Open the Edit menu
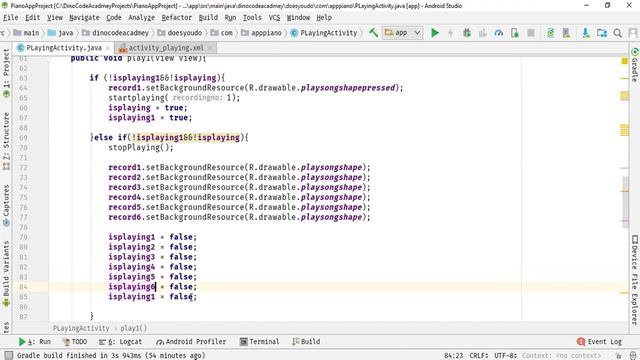The width and height of the screenshot is (640, 360). click(33, 18)
